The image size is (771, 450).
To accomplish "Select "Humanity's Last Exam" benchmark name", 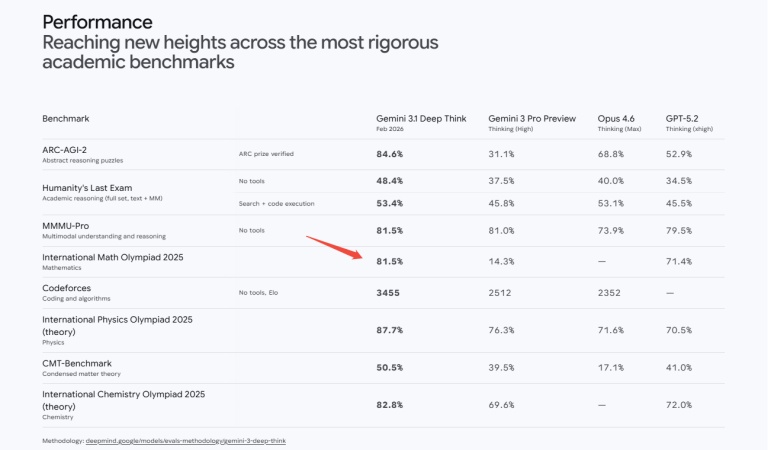I will pyautogui.click(x=87, y=188).
